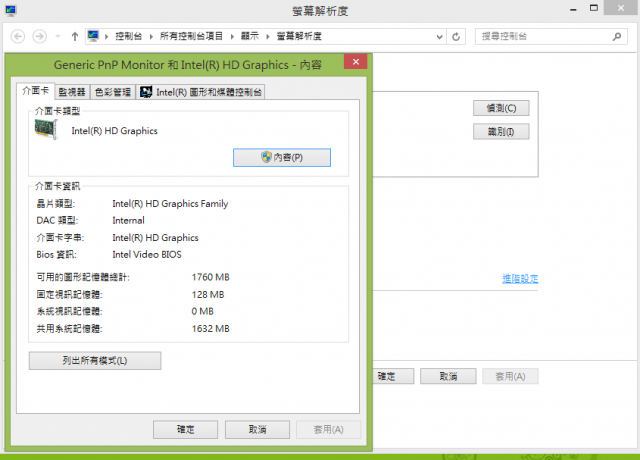640x460 pixels.
Task: Open adapter 內容(P) properties button
Action: click(282, 158)
